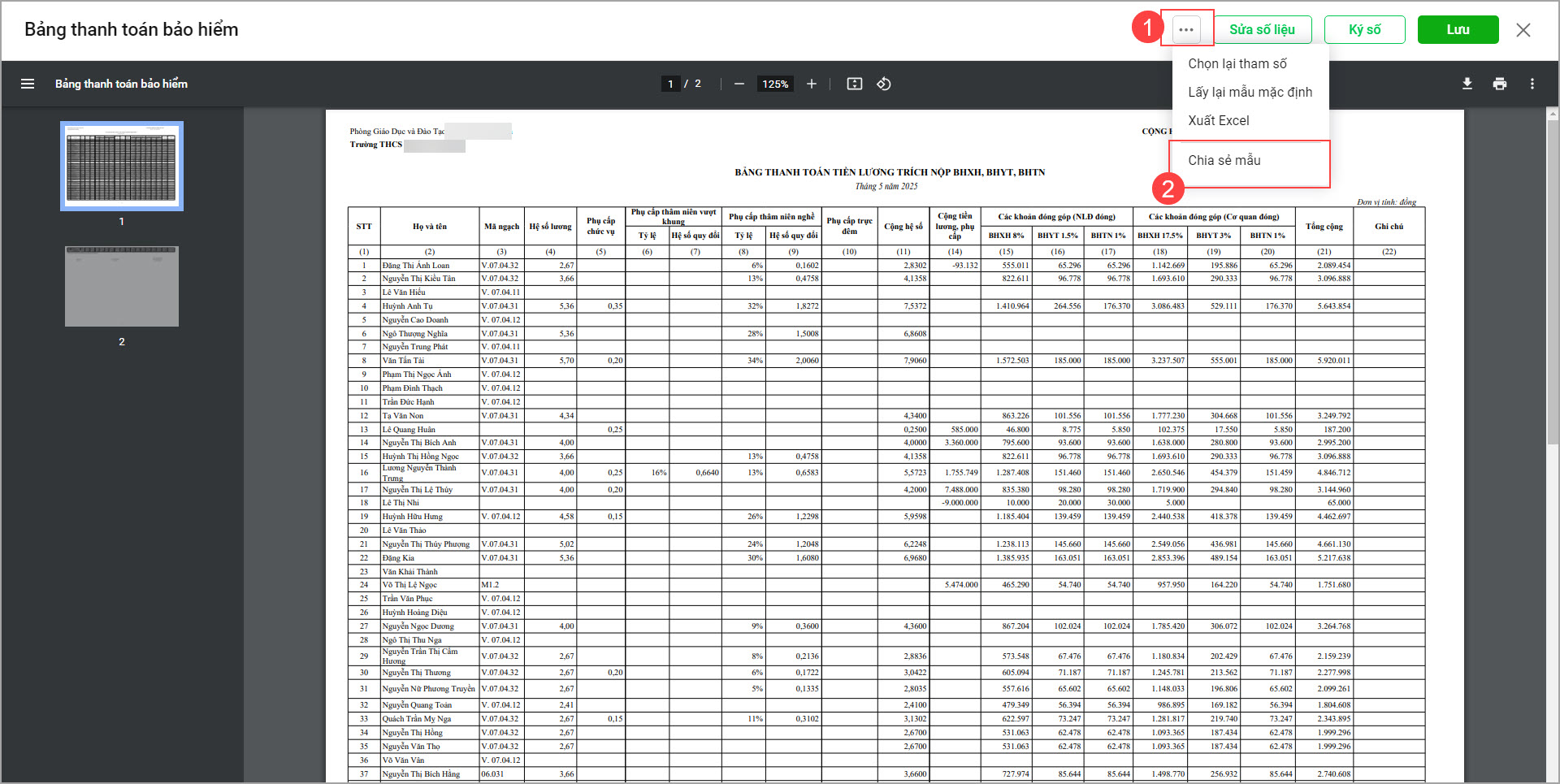Click the Tháng 5 năm 2025 subtitle
1560x784 pixels.
coord(886,186)
